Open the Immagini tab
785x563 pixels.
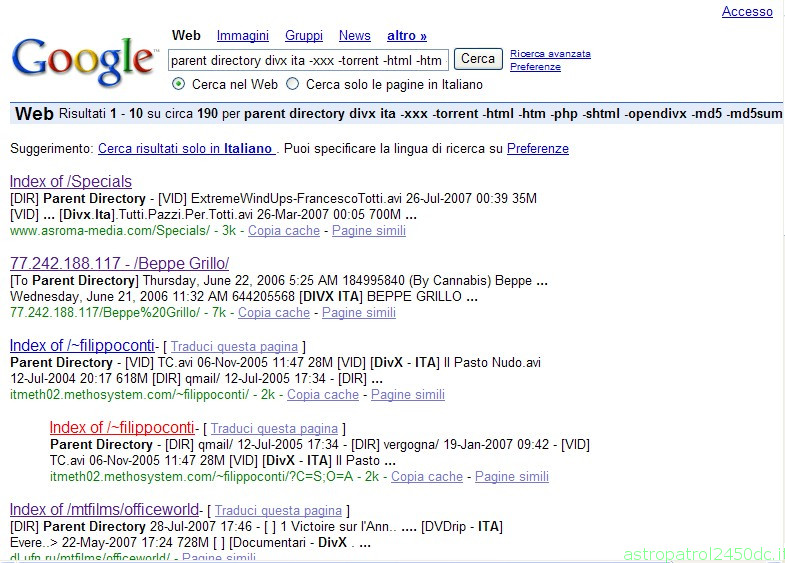243,36
